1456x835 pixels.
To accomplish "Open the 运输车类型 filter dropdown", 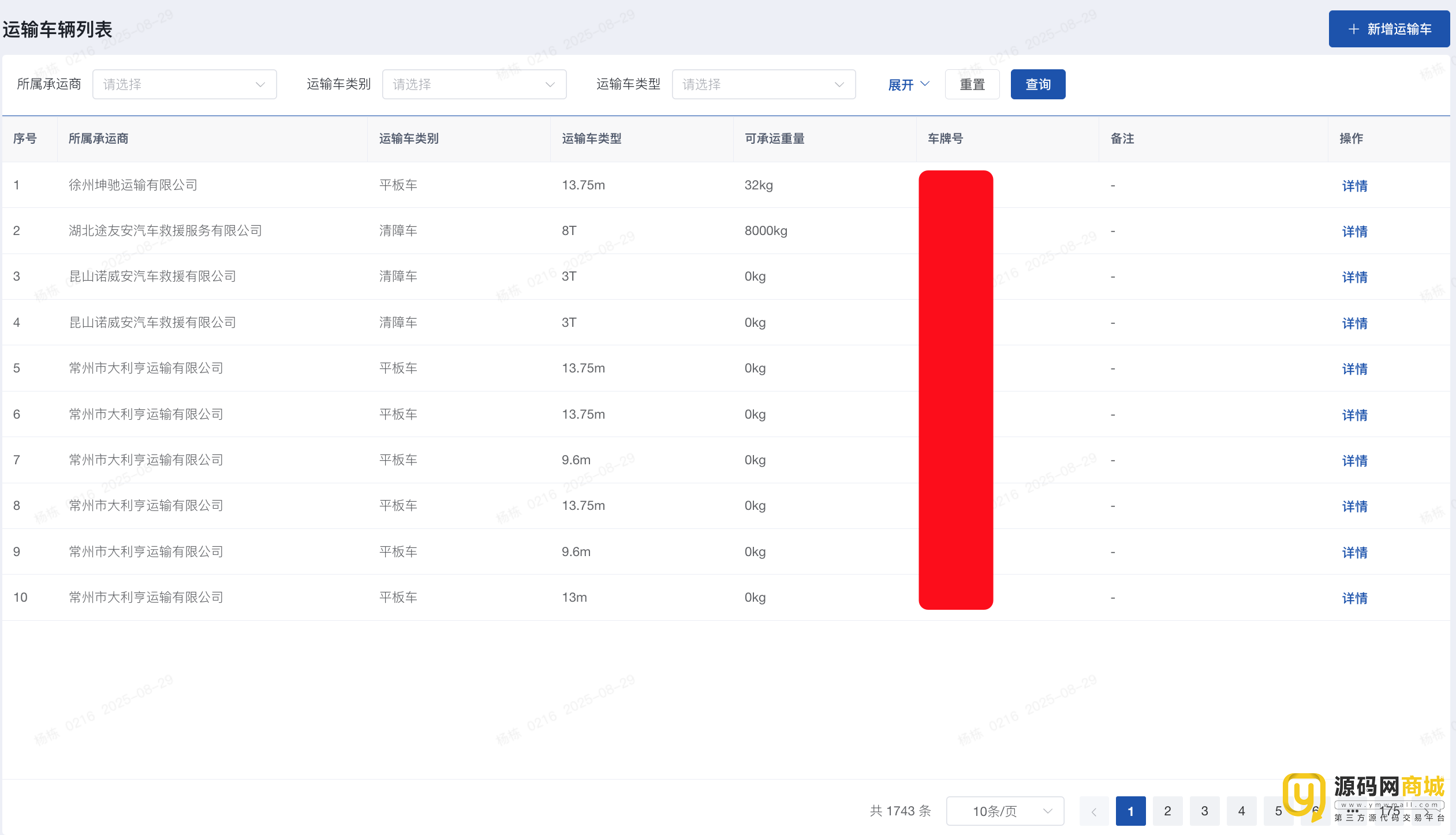I will pyautogui.click(x=763, y=84).
